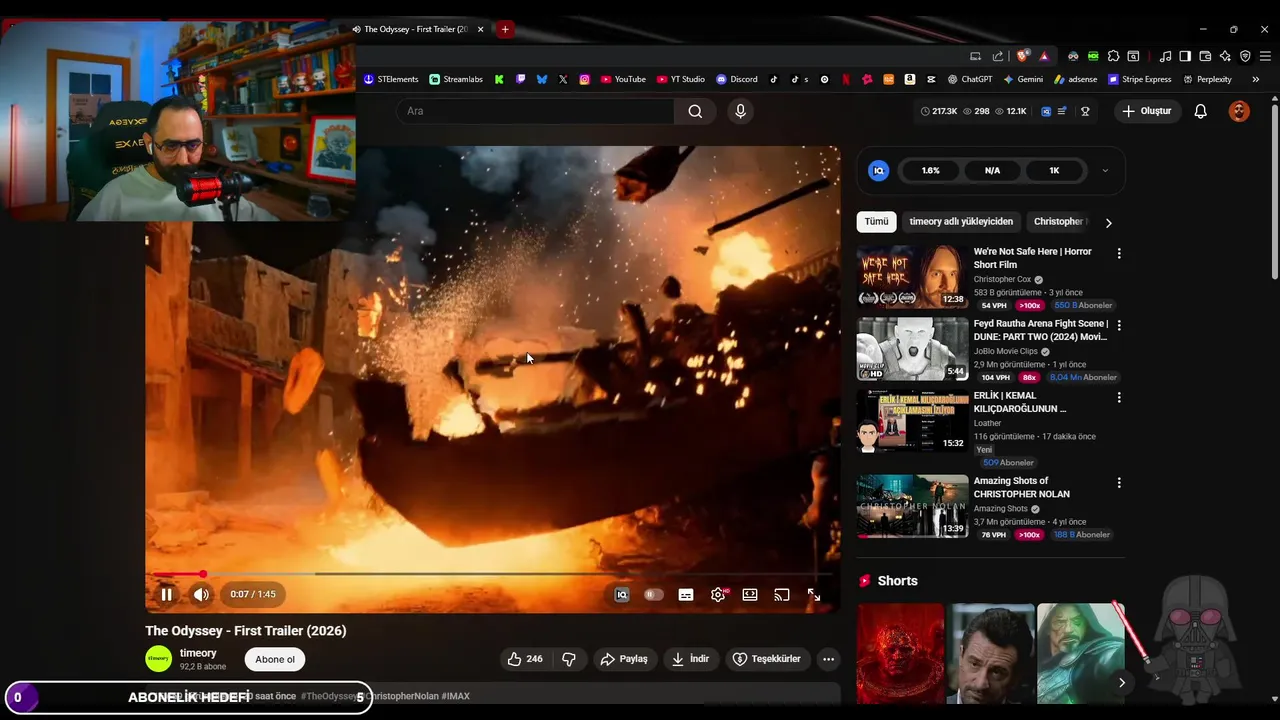Switch to theater mode
This screenshot has height=720, width=1280.
click(750, 594)
